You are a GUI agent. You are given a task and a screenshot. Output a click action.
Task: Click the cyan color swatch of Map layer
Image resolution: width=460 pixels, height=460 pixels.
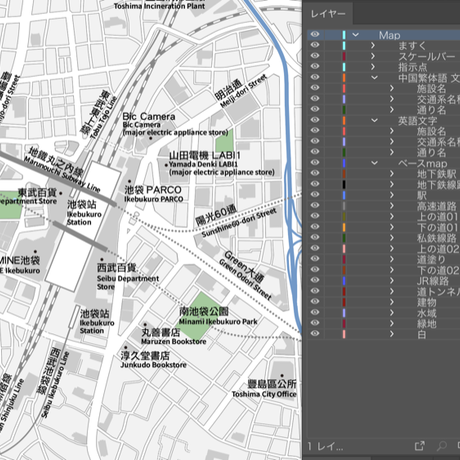(344, 35)
